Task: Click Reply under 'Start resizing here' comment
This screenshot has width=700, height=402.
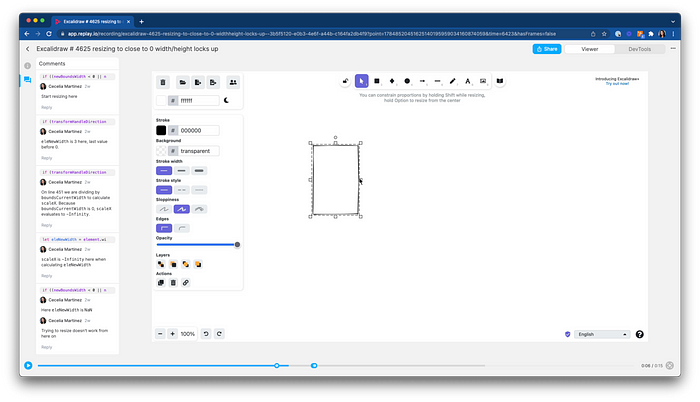Action: point(47,107)
